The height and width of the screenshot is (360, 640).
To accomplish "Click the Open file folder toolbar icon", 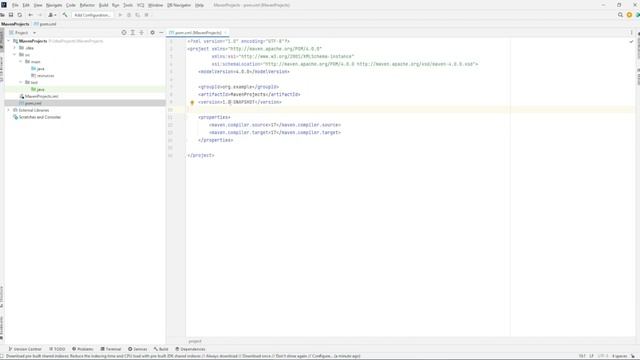I will [2, 15].
